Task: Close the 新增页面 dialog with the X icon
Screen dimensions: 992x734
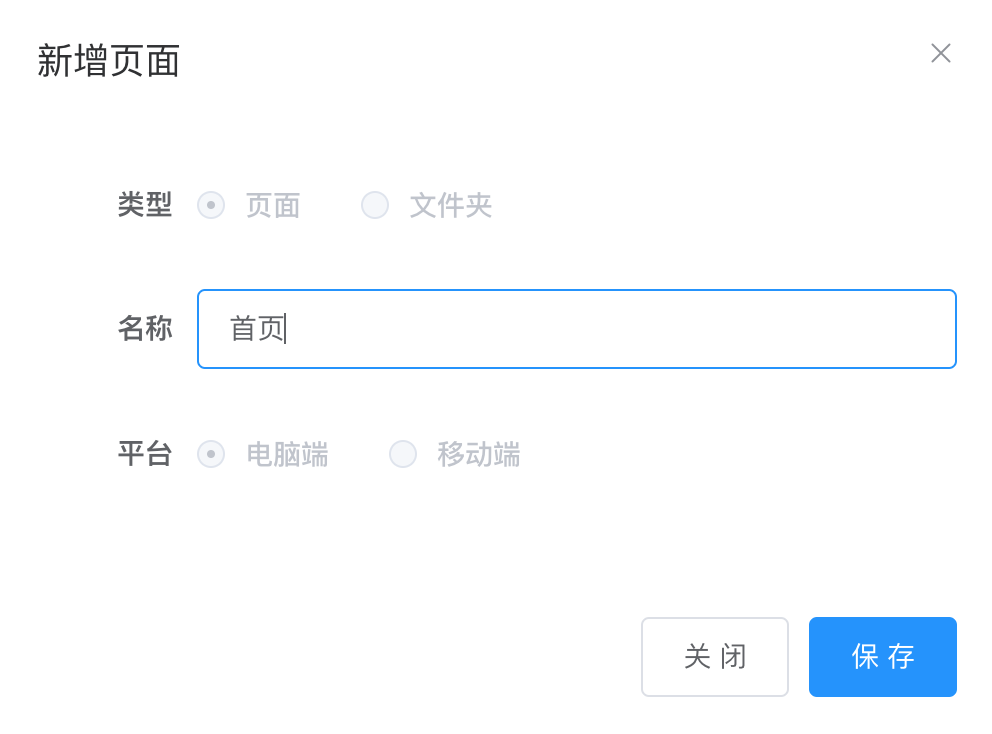Action: (x=941, y=53)
